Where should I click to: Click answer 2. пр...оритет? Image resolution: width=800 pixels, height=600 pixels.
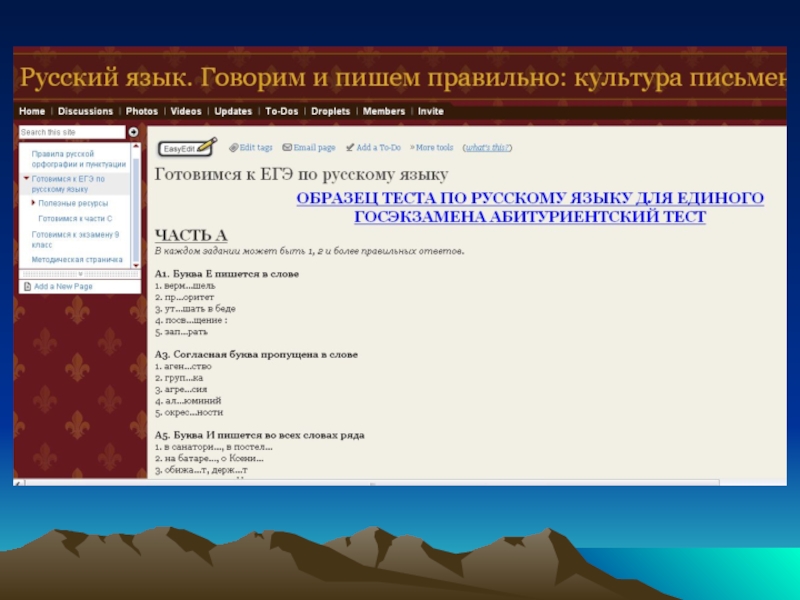click(184, 297)
